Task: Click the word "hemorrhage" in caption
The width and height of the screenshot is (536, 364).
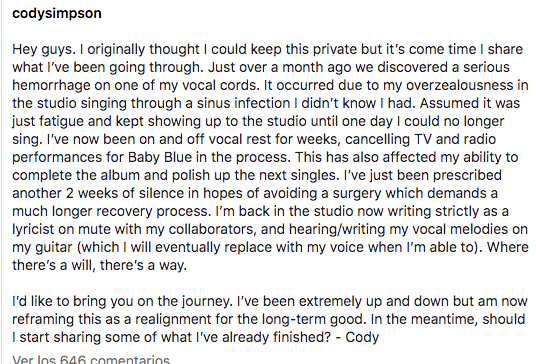Action: click(x=51, y=85)
